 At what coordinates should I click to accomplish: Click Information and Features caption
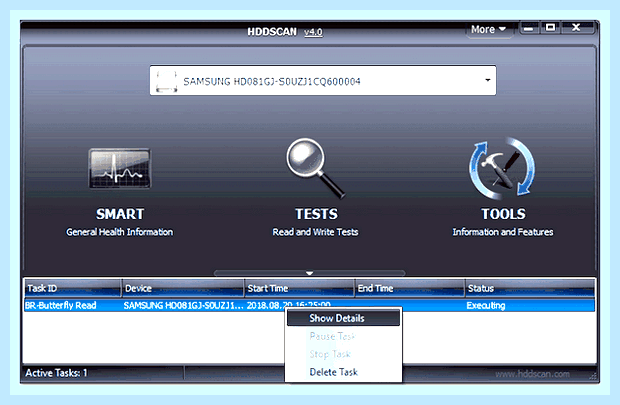(x=503, y=232)
